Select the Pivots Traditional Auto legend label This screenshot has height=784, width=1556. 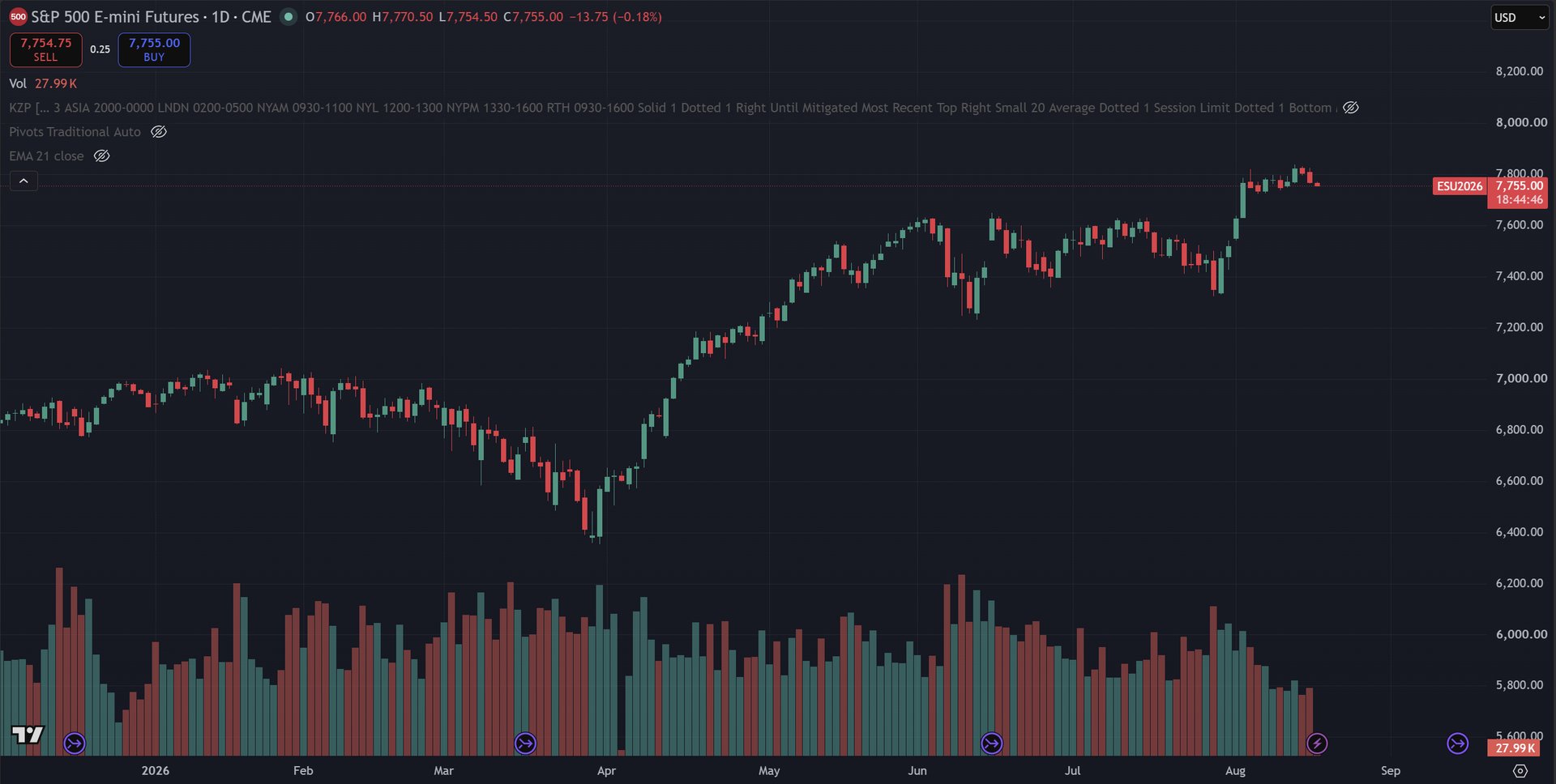click(75, 132)
